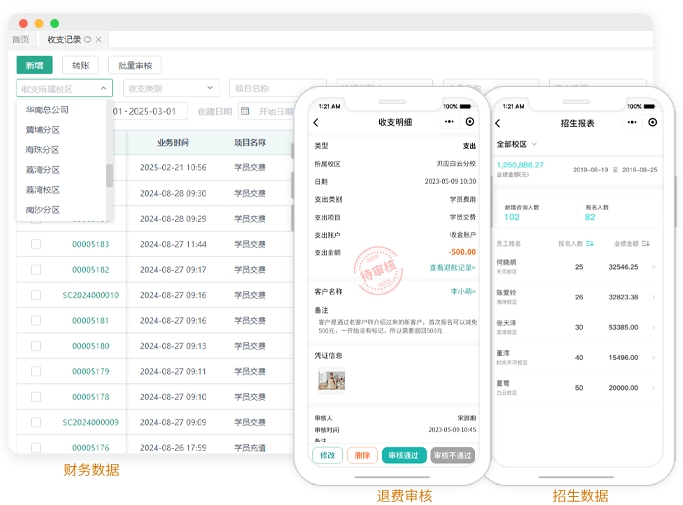Check the box for record 00005183

(36, 244)
